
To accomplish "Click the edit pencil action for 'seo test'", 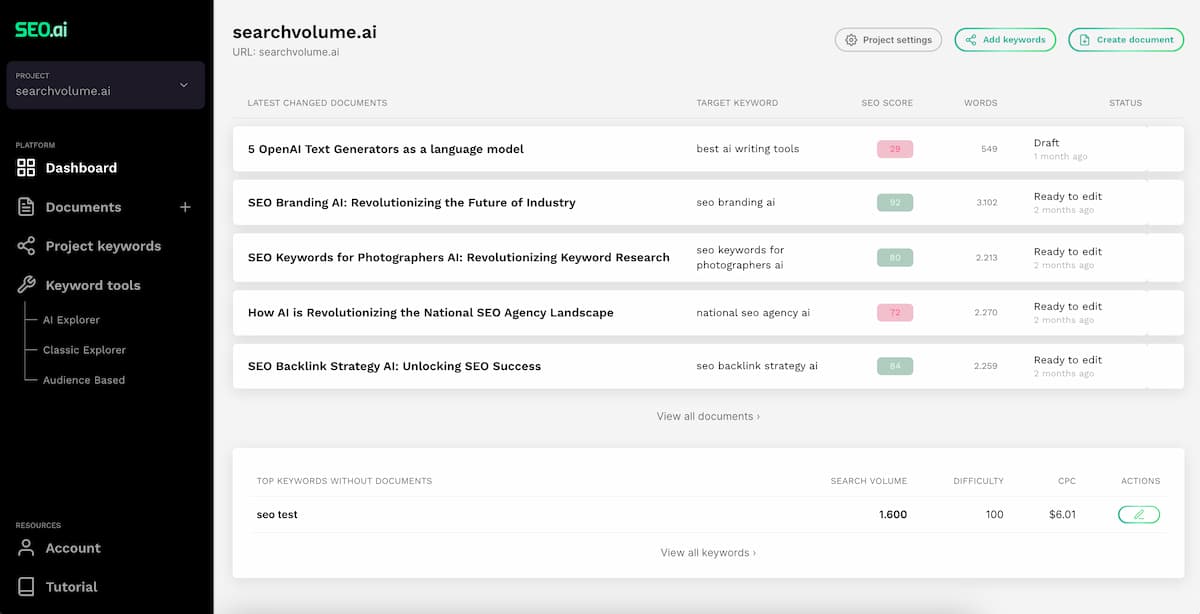I will point(1139,513).
